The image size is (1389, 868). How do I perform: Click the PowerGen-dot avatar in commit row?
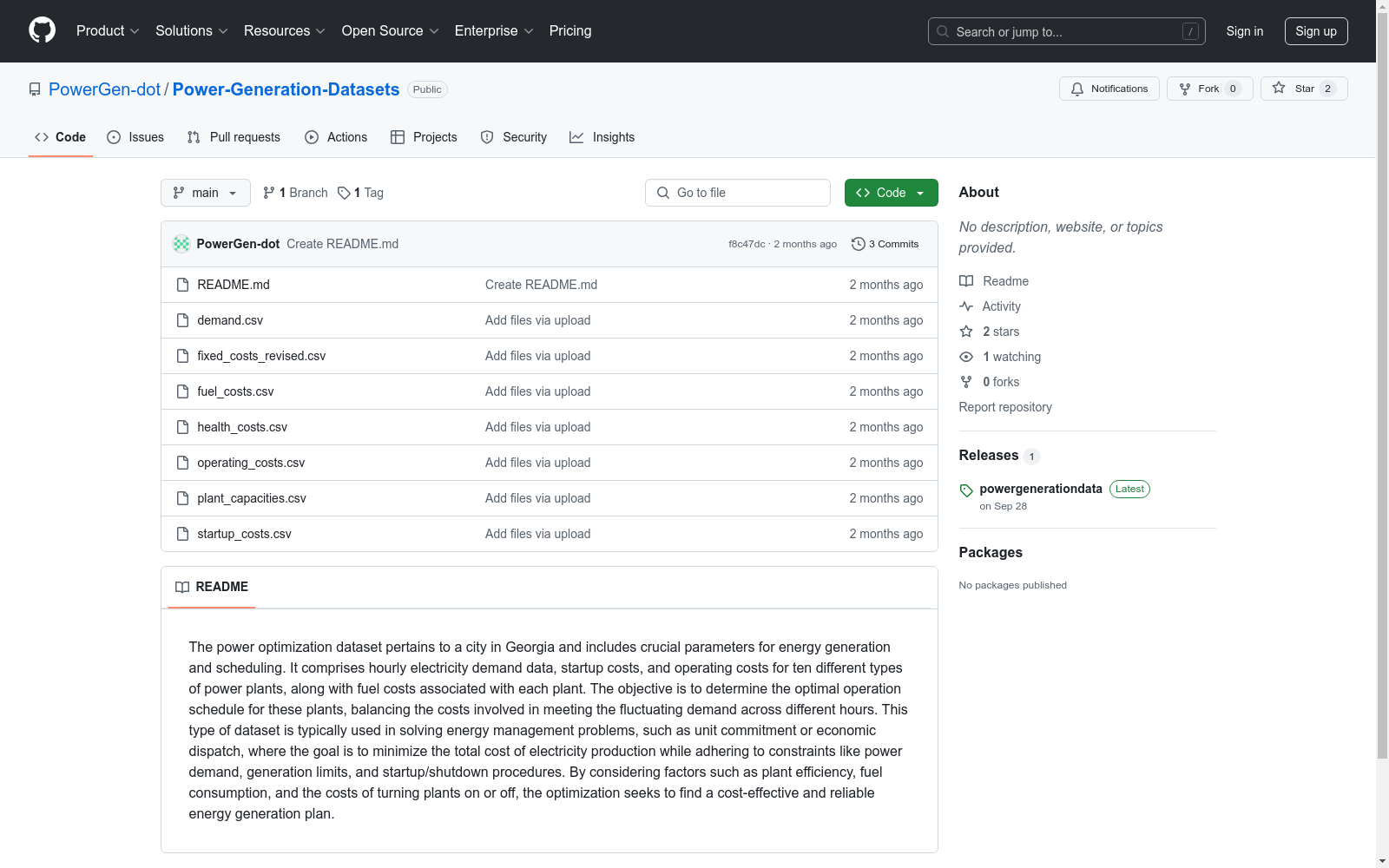(181, 244)
